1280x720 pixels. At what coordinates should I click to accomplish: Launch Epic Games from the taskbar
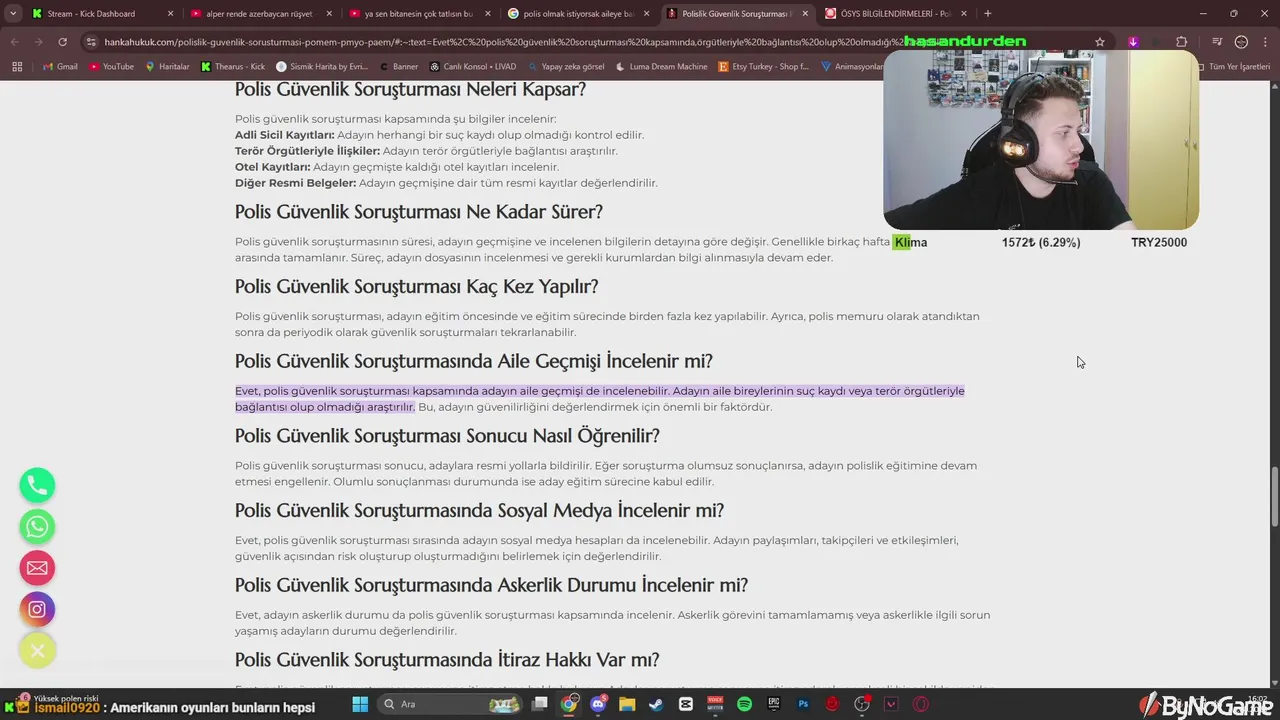774,704
